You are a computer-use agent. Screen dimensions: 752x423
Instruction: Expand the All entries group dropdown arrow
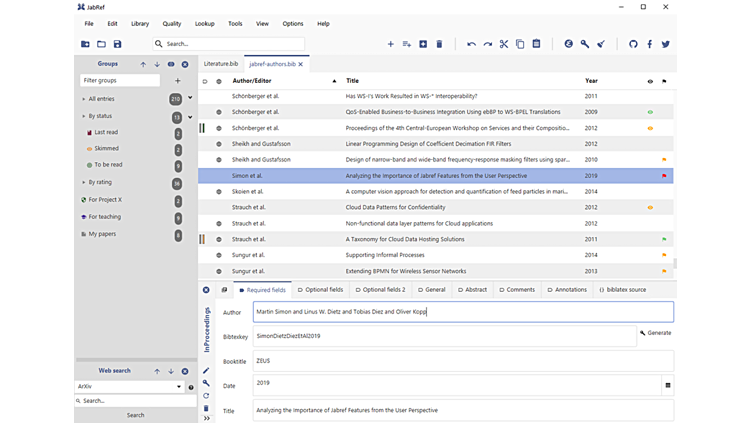point(190,98)
